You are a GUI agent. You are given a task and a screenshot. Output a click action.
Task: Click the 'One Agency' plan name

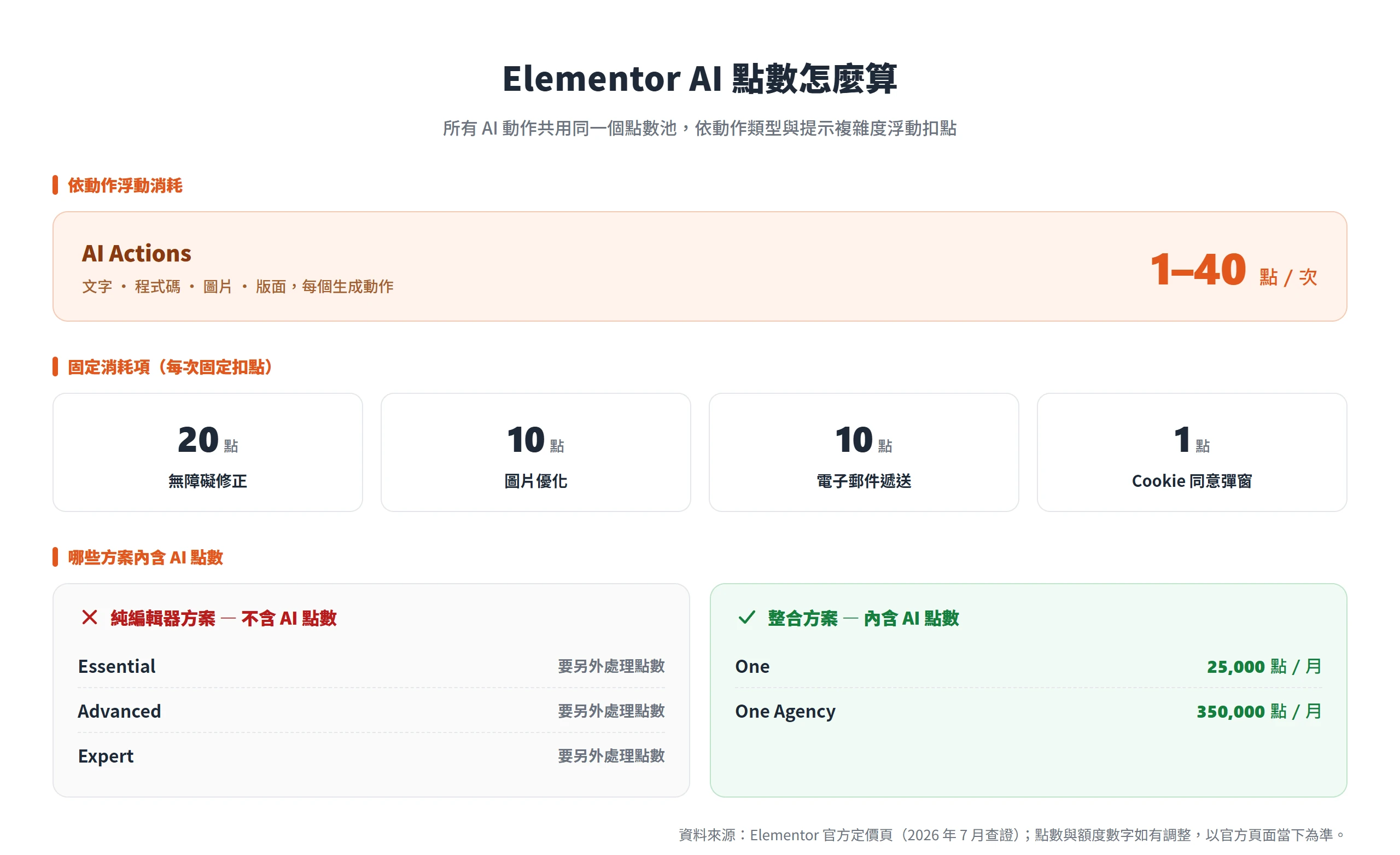coord(785,711)
